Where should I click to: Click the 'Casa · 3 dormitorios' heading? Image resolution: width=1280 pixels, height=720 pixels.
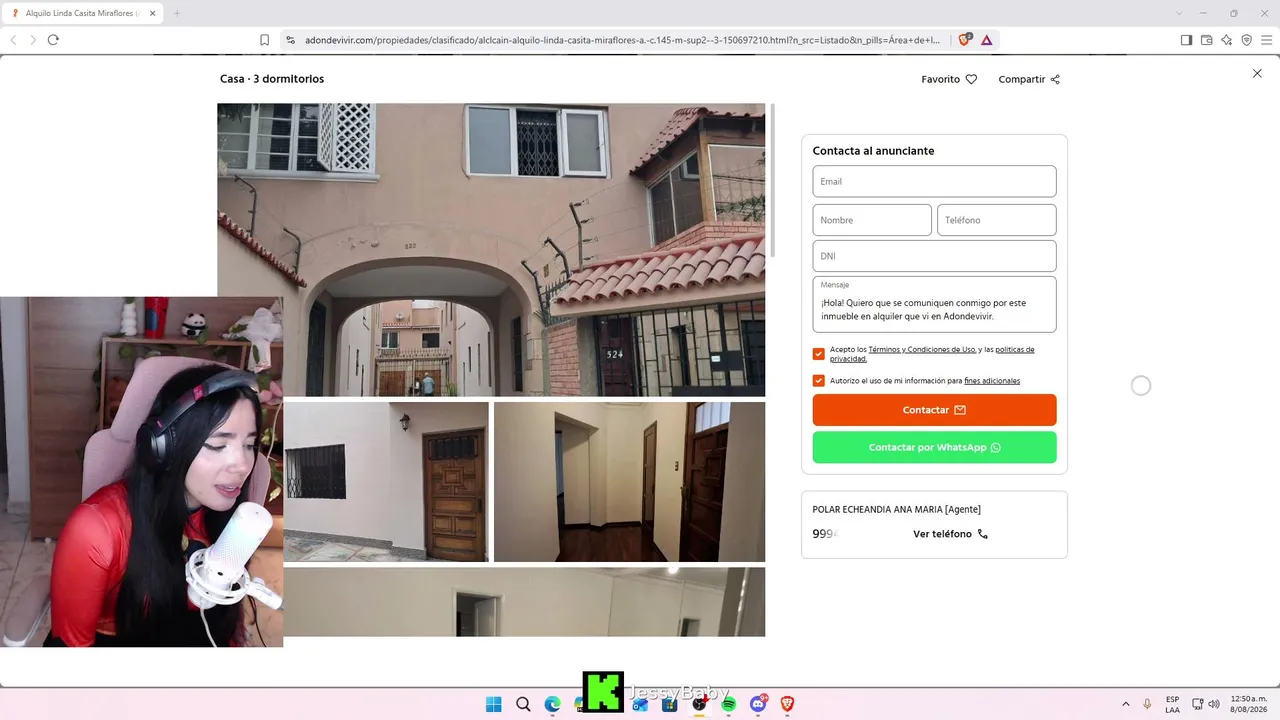click(x=272, y=79)
